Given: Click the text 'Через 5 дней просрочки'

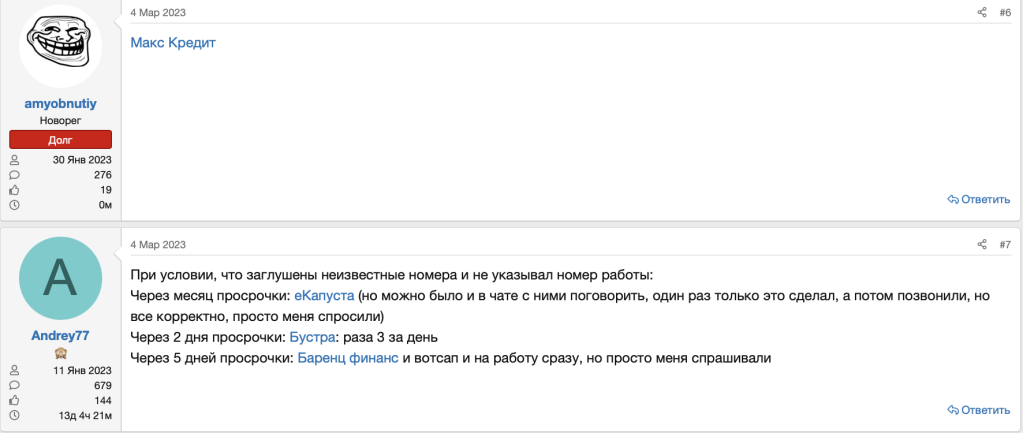Looking at the screenshot, I should 211,358.
